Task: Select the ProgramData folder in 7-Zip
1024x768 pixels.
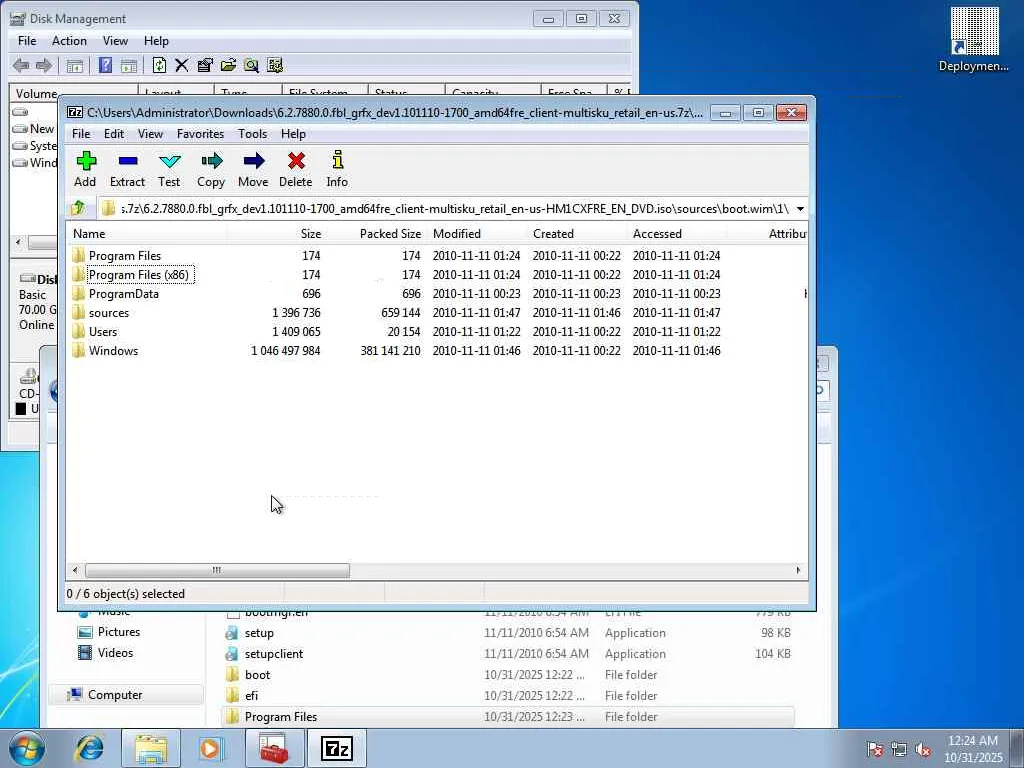Action: tap(123, 293)
